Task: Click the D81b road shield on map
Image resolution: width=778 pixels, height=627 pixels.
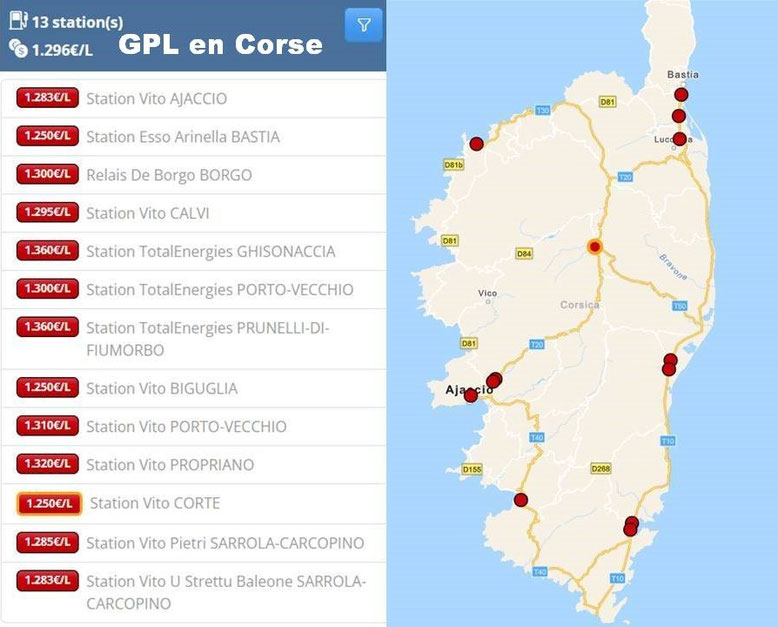Action: [454, 165]
